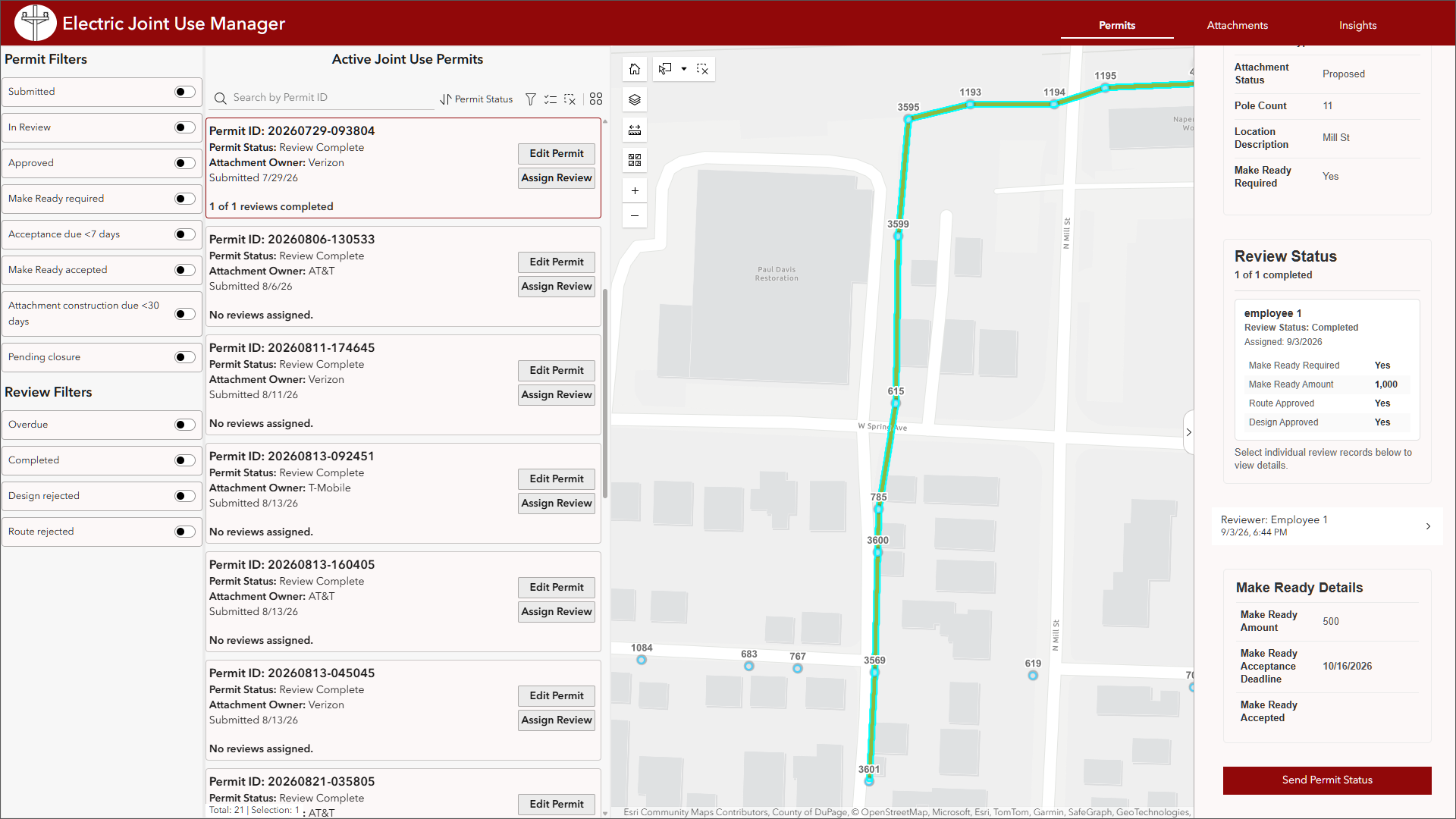Select the Permits tab
Screen dimensions: 1456x819
pos(1117,25)
